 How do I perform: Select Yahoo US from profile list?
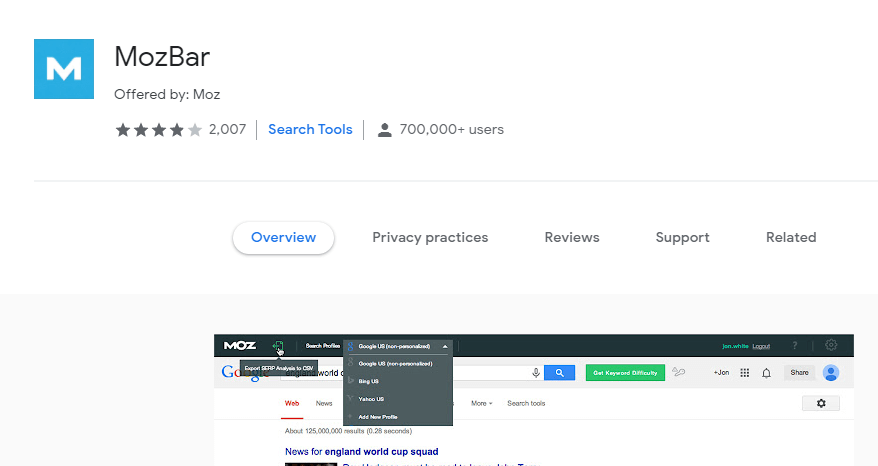pyautogui.click(x=371, y=399)
